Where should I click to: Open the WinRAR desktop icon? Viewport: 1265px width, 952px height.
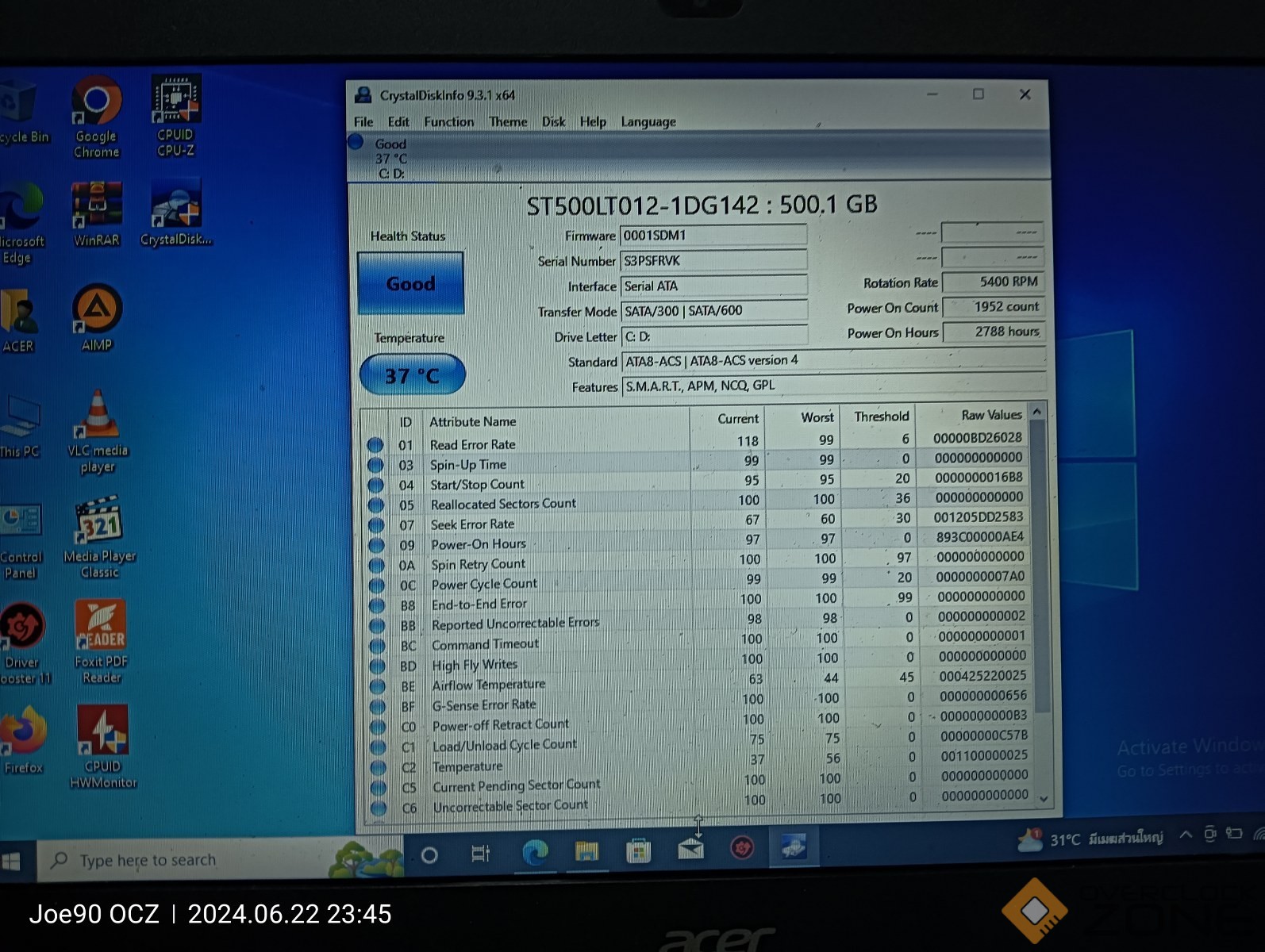tap(97, 214)
